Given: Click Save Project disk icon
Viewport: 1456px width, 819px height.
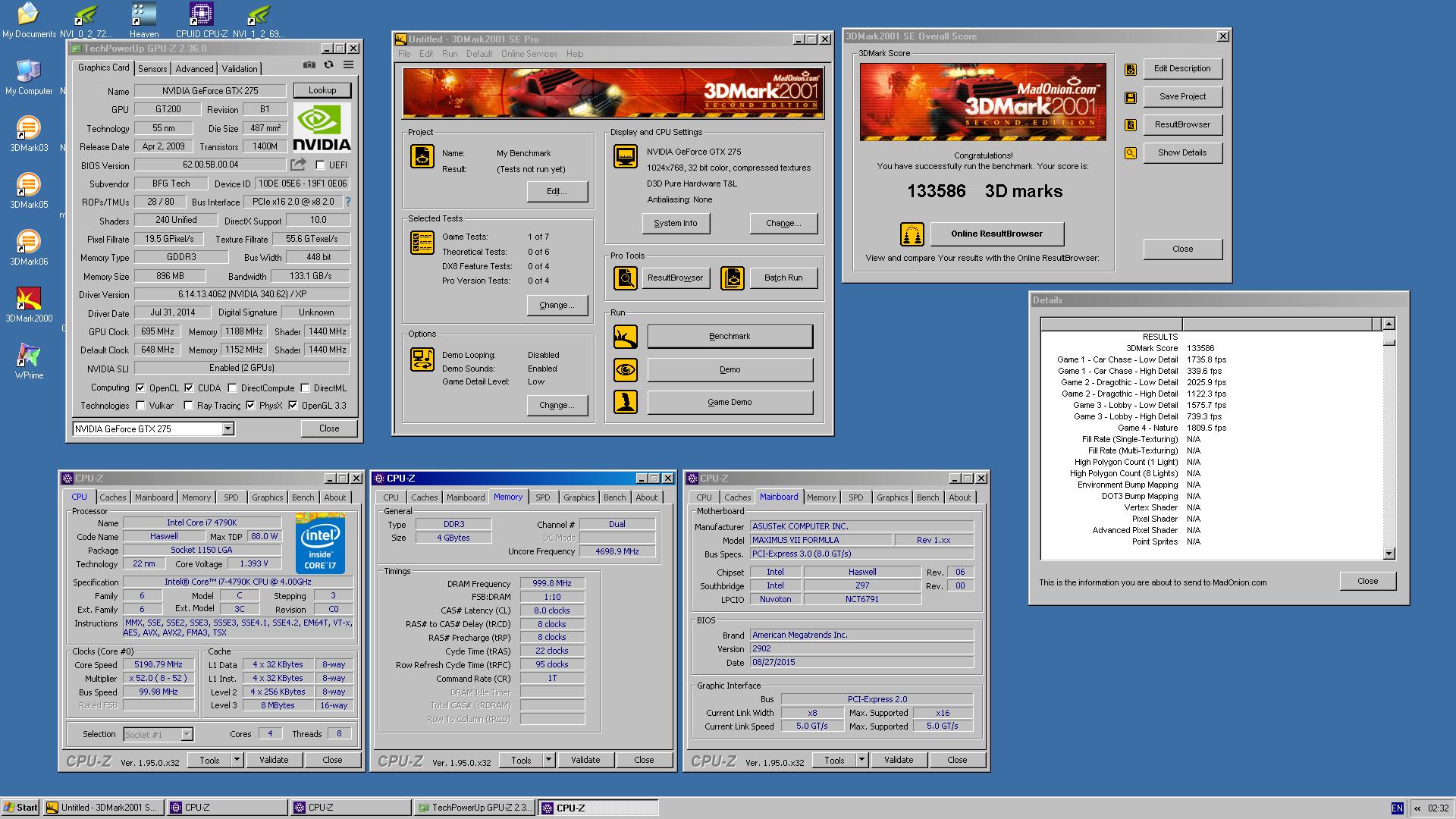Looking at the screenshot, I should point(1131,98).
